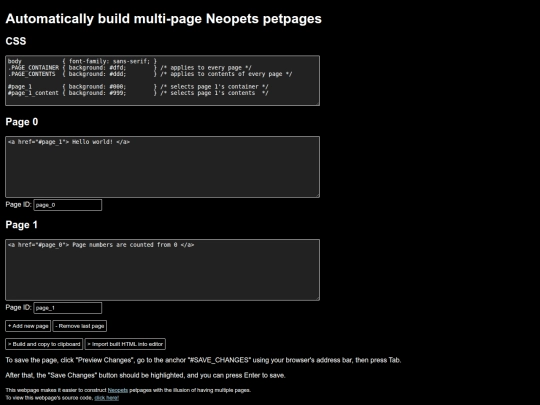540x405 pixels.
Task: Click inside the Page 0 HTML textarea
Action: (163, 167)
